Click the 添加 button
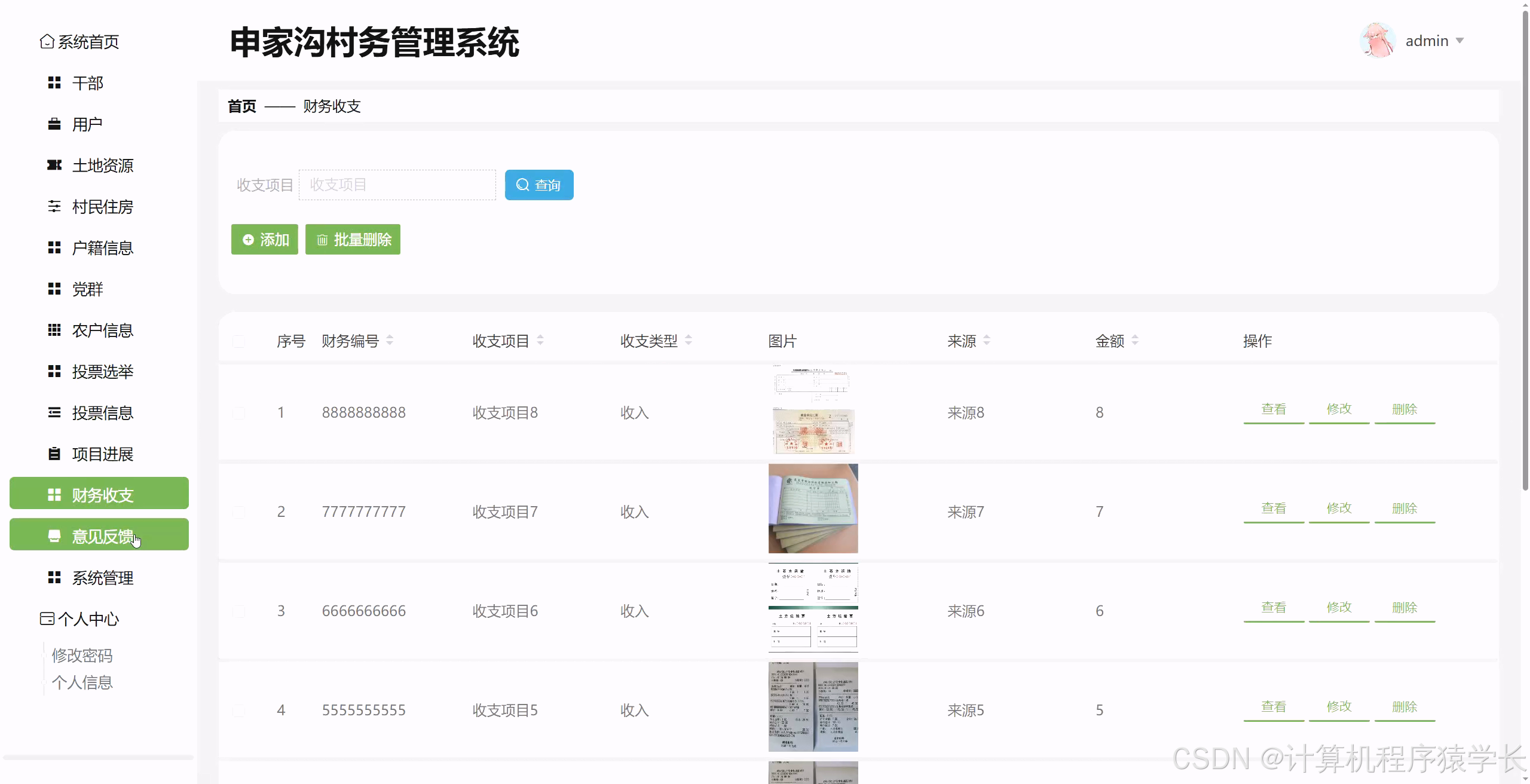The image size is (1530, 784). click(x=264, y=239)
